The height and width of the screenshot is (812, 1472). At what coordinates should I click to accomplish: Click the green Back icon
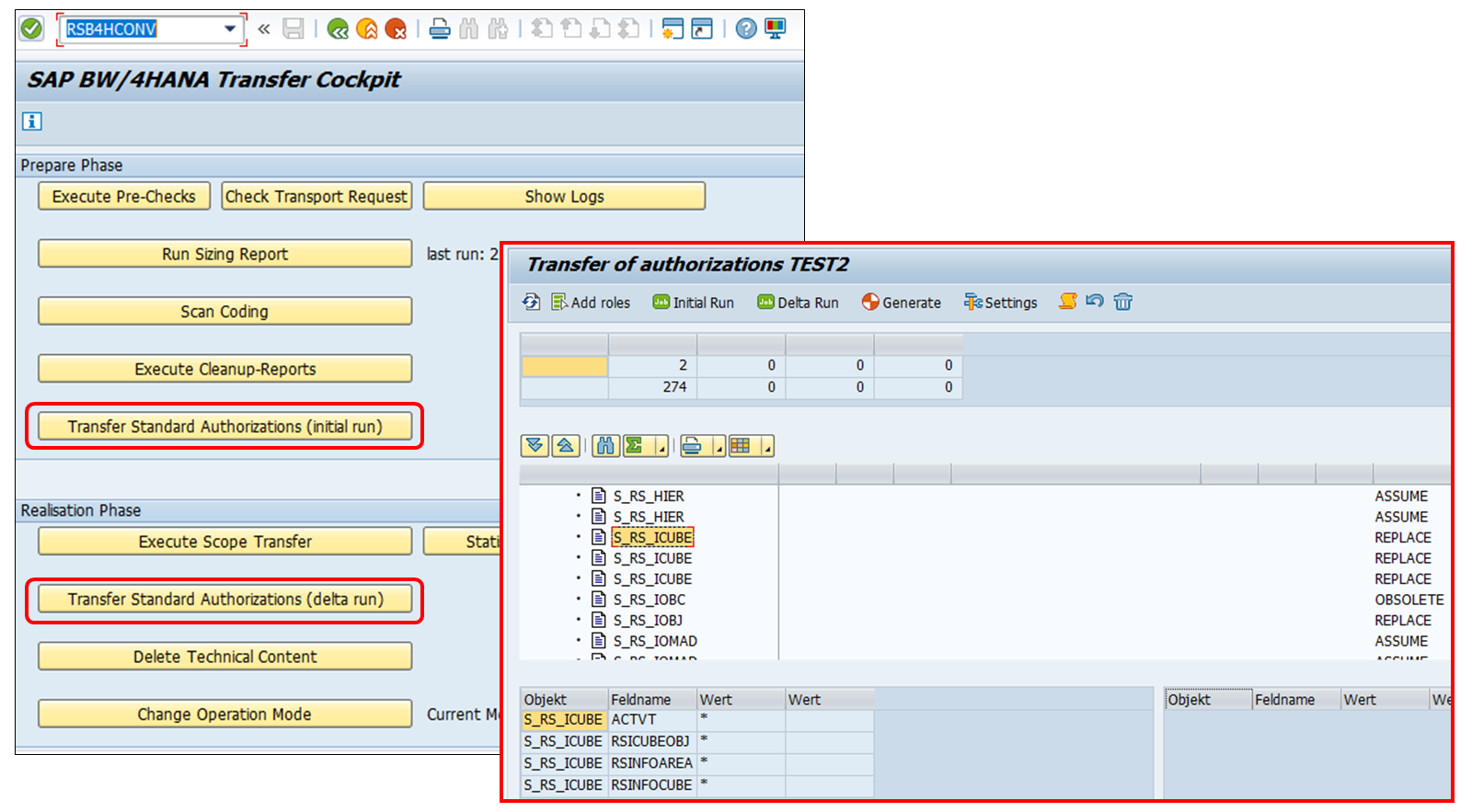(338, 29)
